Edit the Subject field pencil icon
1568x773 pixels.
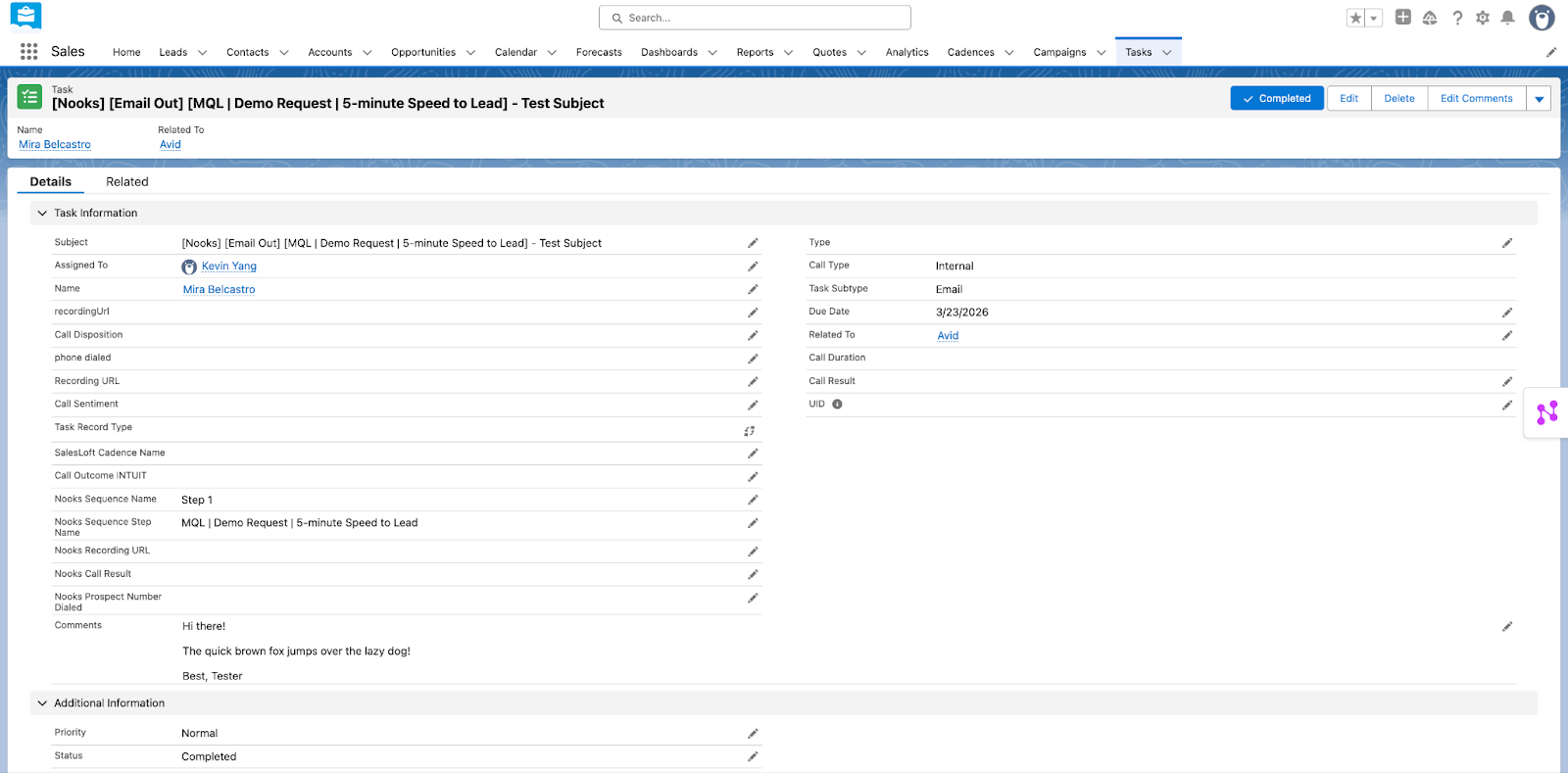point(753,243)
